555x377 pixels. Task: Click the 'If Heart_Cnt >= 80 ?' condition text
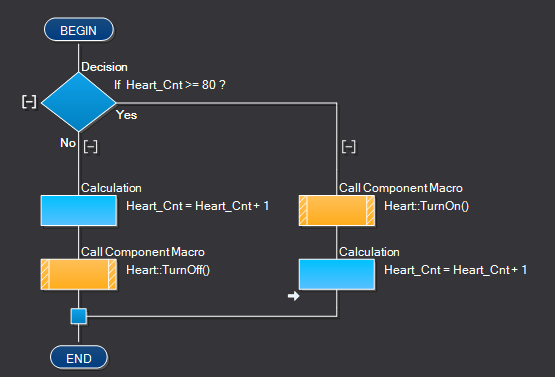click(170, 85)
